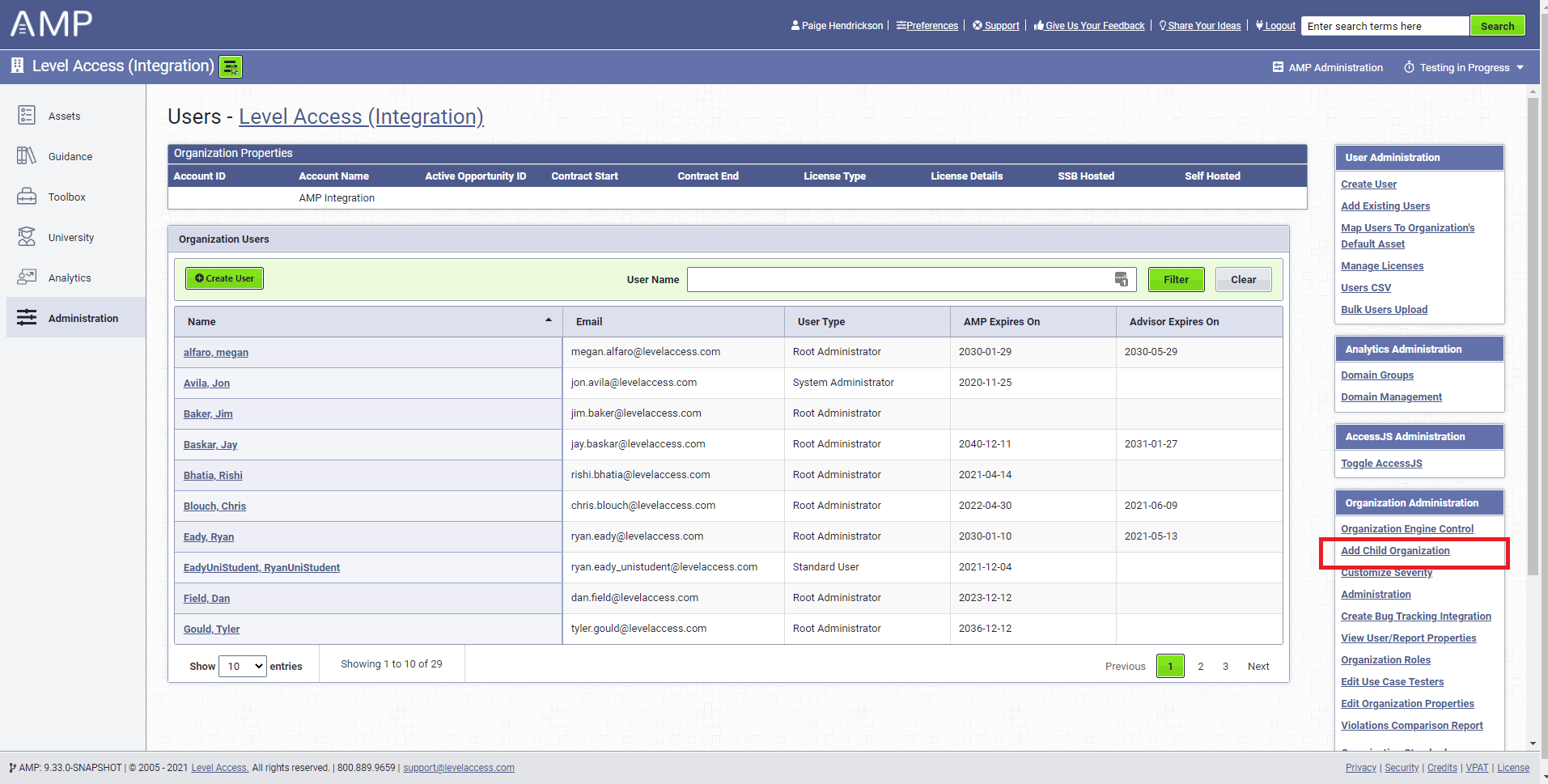Sort by Email column header
1548x784 pixels.
(673, 321)
